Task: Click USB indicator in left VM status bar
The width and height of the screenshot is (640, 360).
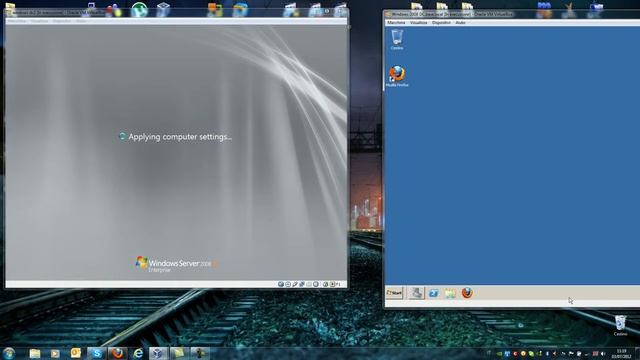Action: 295,284
